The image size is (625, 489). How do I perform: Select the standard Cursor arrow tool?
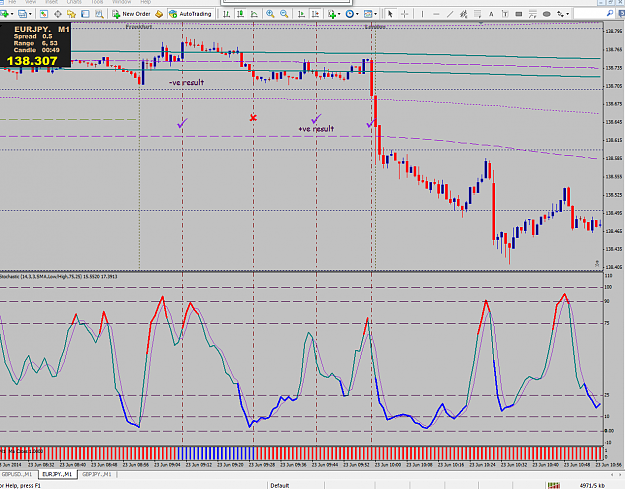pyautogui.click(x=390, y=14)
